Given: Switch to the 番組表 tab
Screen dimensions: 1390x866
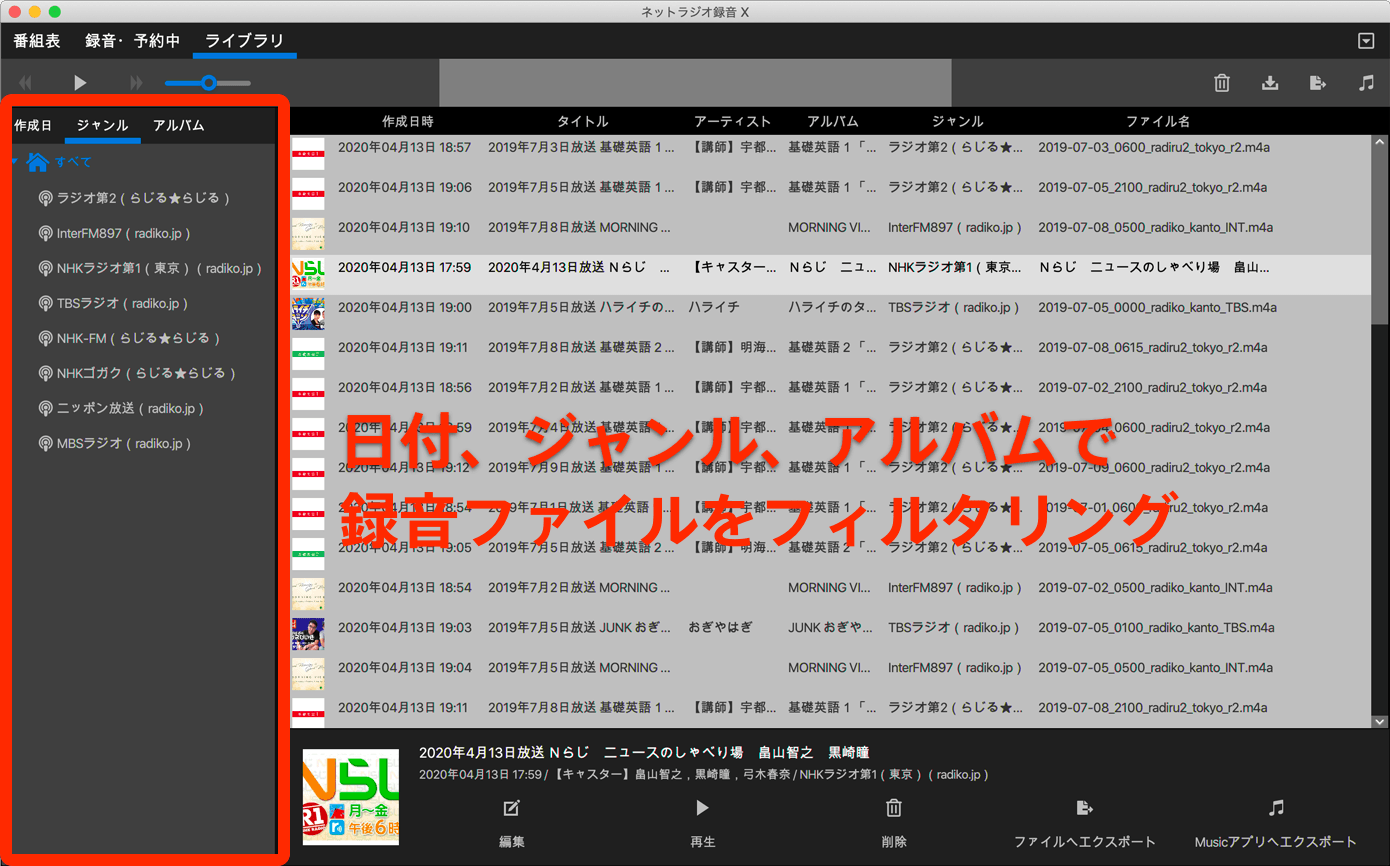Looking at the screenshot, I should click(x=36, y=41).
